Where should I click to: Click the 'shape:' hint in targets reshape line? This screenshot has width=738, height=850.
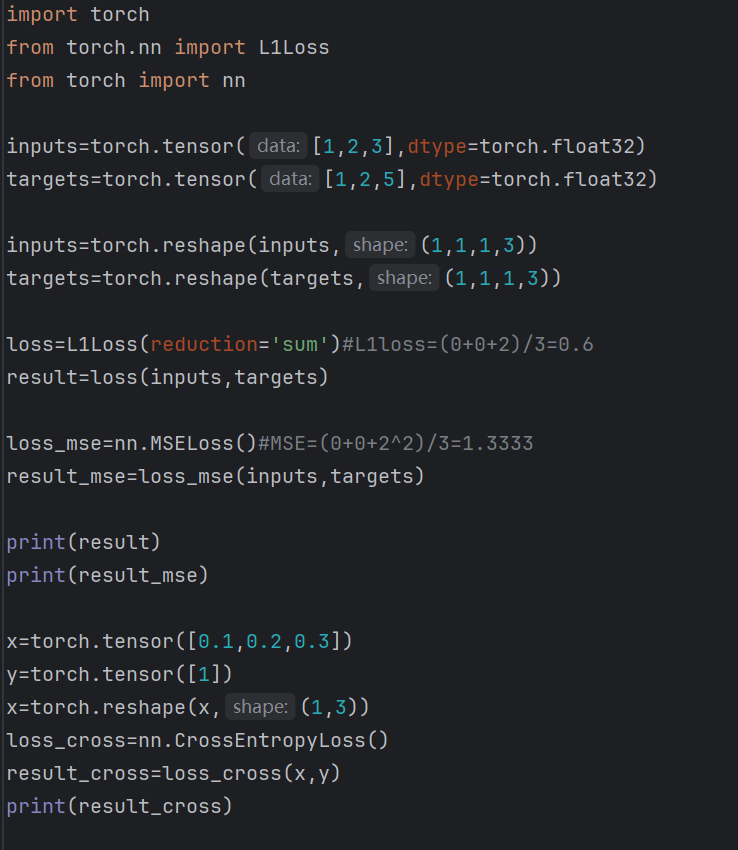pyautogui.click(x=404, y=278)
